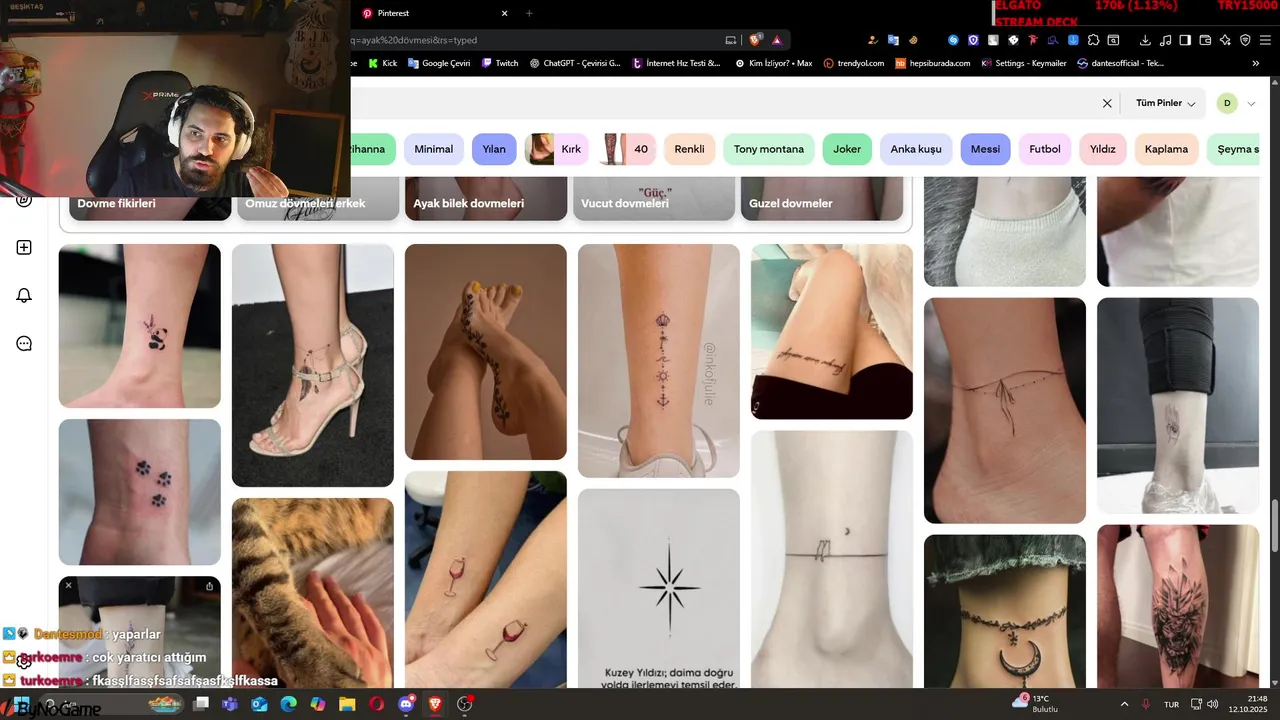Click the media control music note icon
Screen dimensions: 1280x720
[x=1165, y=40]
